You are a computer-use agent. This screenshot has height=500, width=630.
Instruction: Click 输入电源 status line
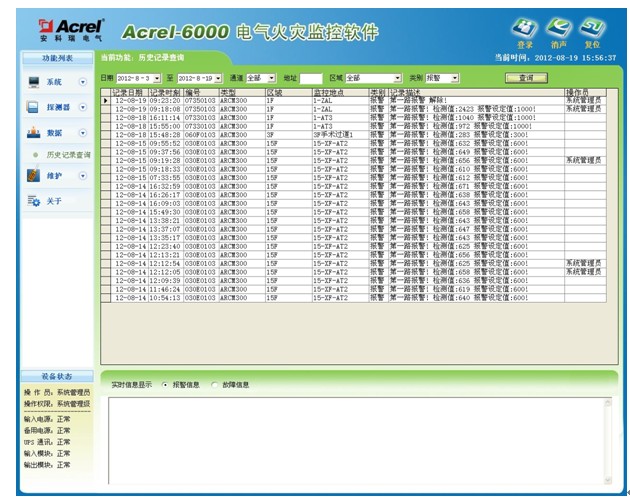[x=47, y=419]
